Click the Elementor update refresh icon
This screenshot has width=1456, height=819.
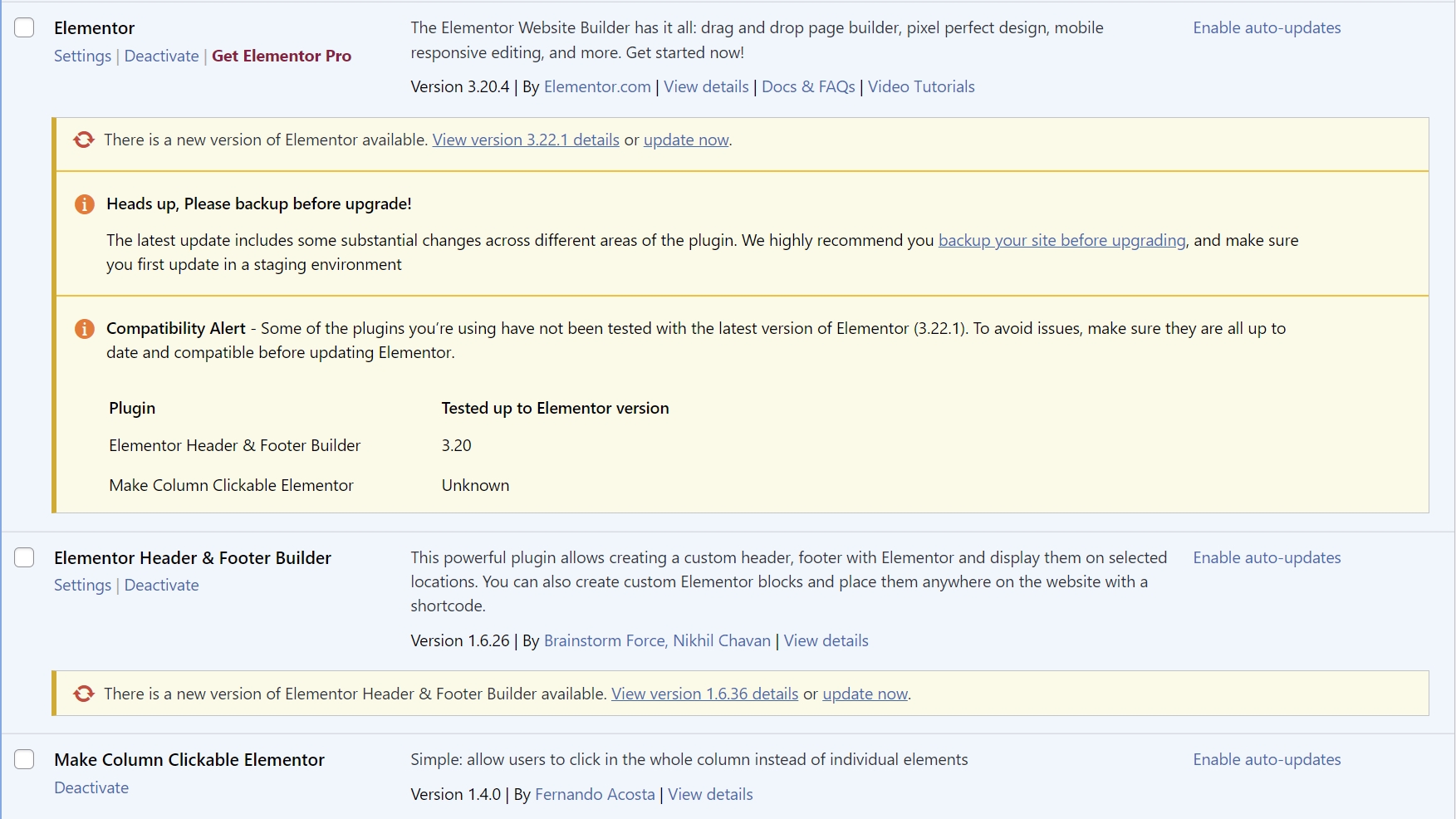84,140
